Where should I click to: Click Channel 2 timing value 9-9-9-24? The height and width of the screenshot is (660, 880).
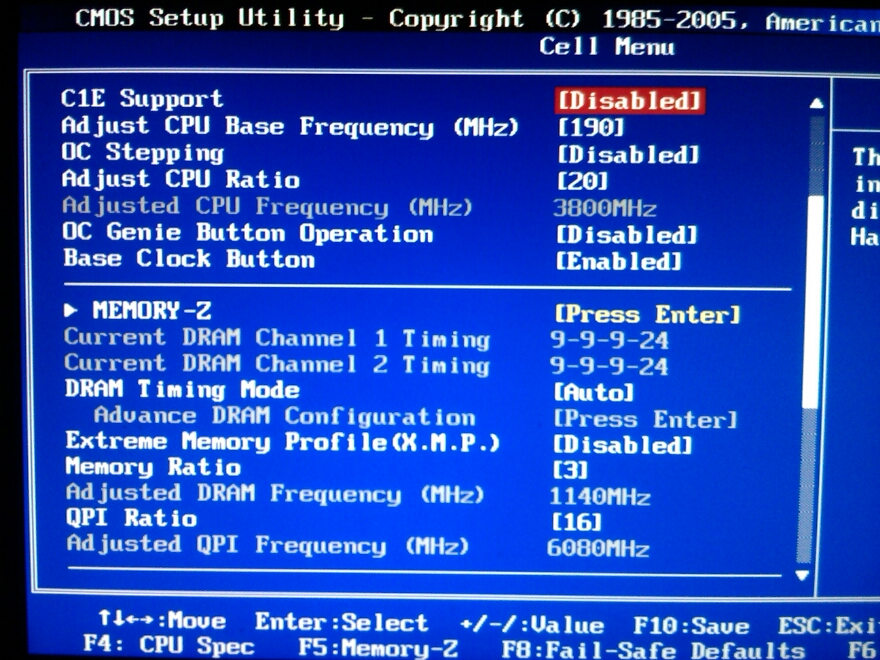coord(609,366)
